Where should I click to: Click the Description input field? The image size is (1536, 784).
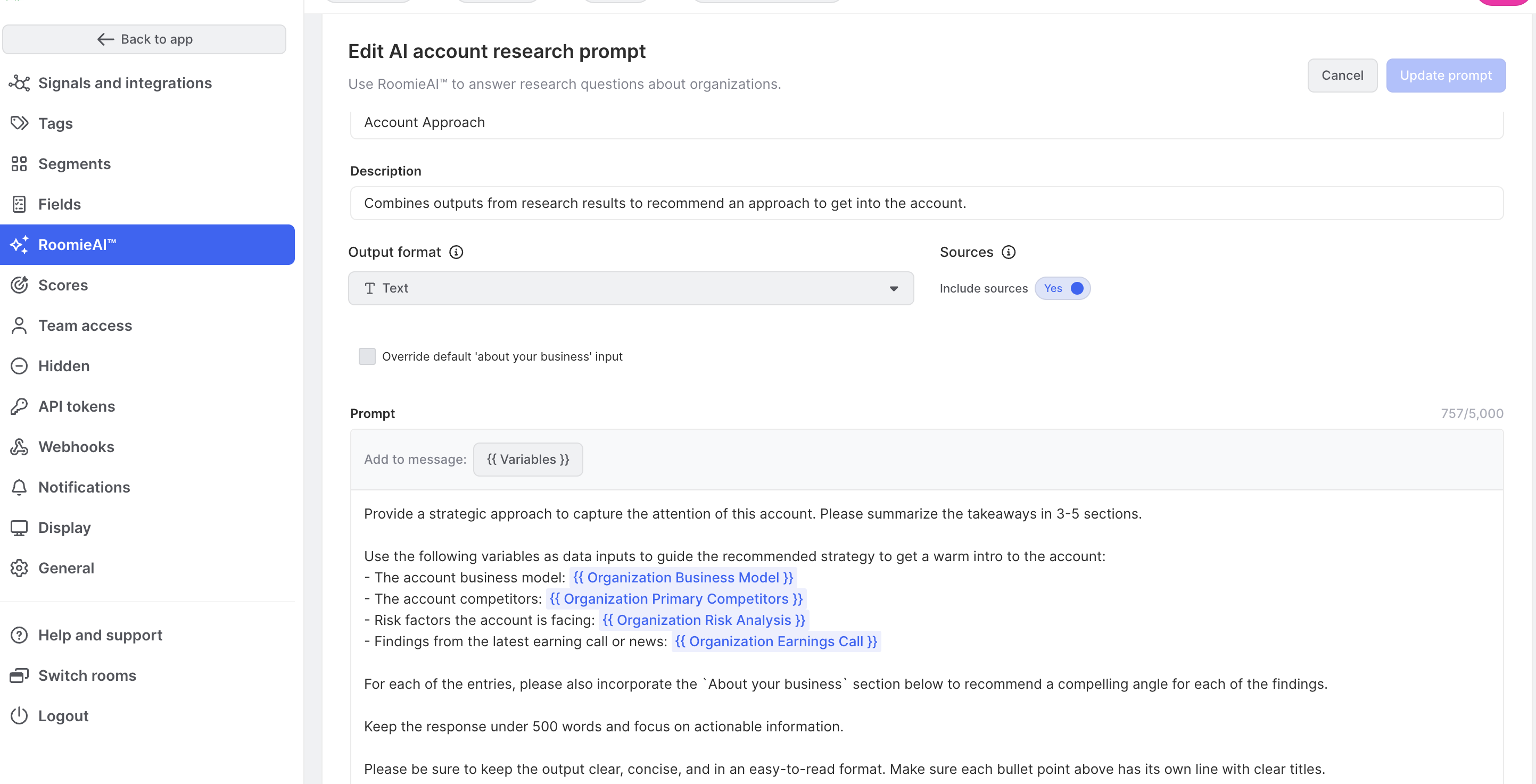pyautogui.click(x=927, y=203)
